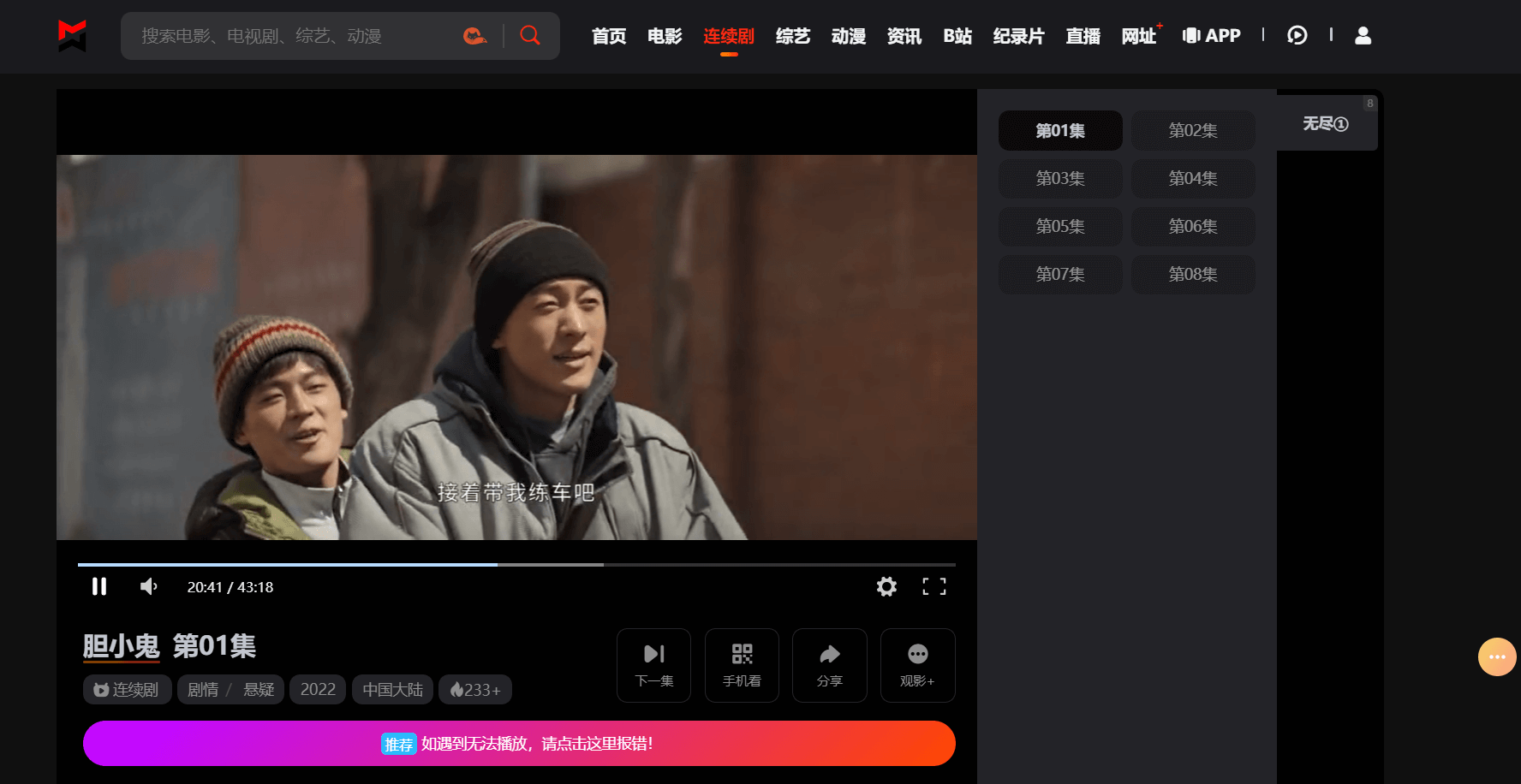Mute the video volume
The height and width of the screenshot is (784, 1521).
[148, 586]
